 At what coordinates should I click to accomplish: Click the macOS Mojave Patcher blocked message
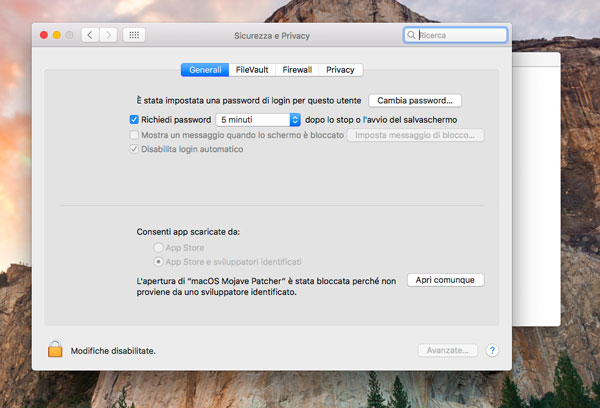[x=266, y=286]
